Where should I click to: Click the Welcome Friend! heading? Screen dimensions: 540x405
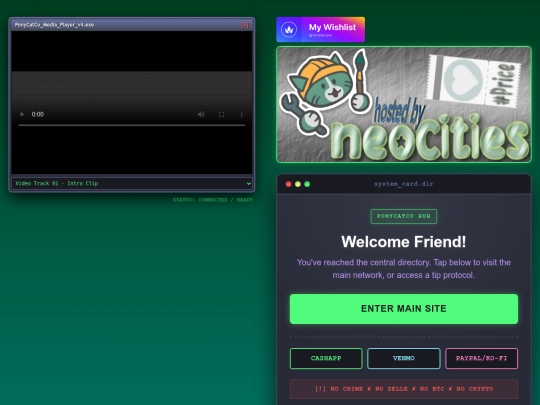pos(404,242)
